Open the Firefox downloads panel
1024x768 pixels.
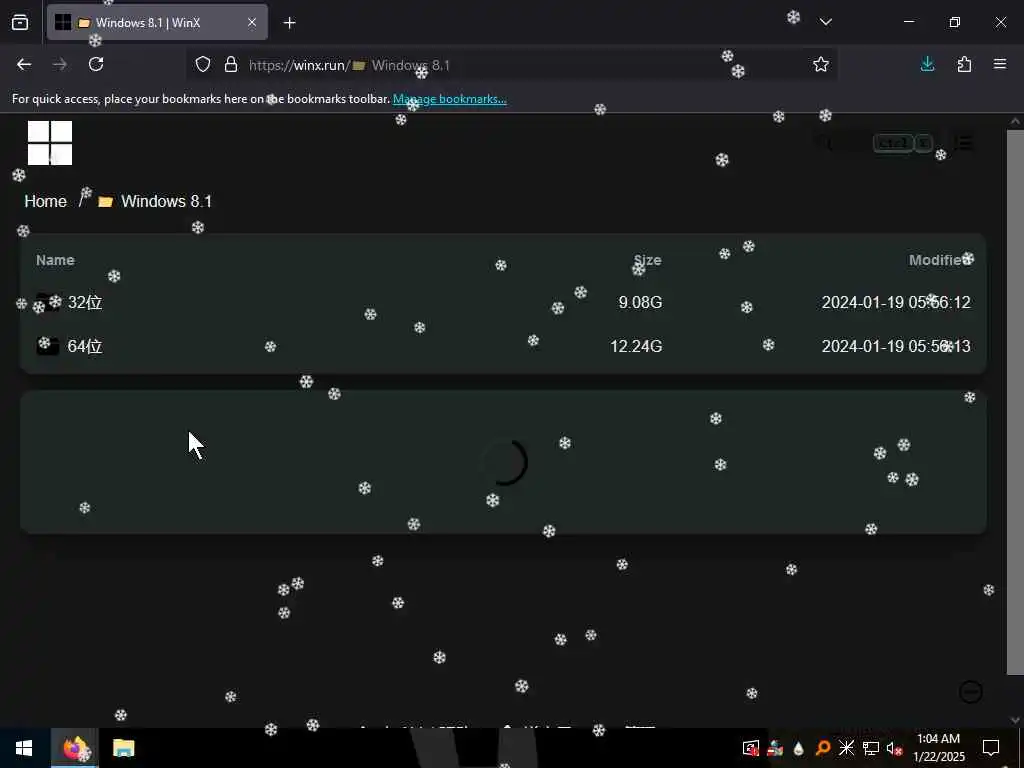click(927, 64)
